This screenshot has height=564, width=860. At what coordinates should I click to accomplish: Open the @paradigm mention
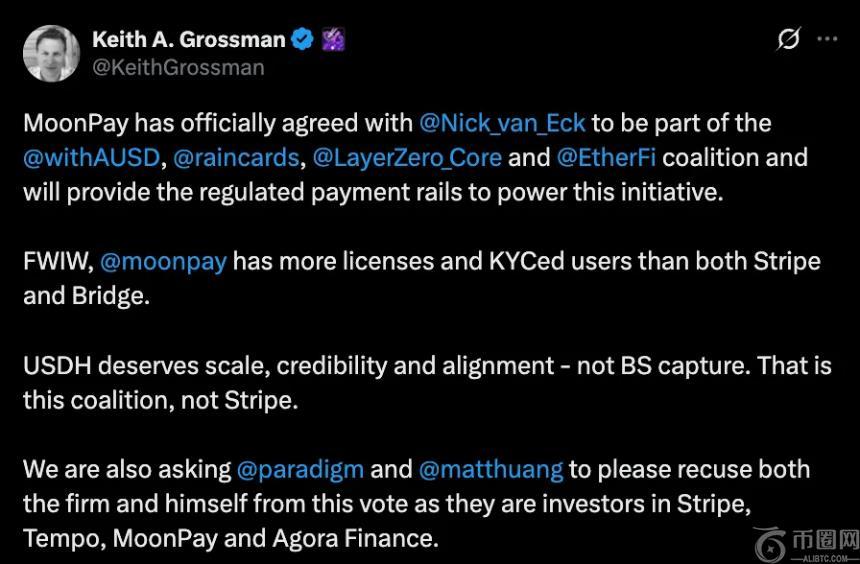point(301,469)
